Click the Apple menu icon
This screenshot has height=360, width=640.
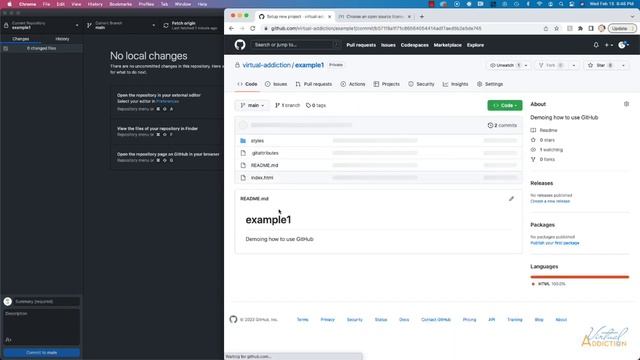(9, 4)
